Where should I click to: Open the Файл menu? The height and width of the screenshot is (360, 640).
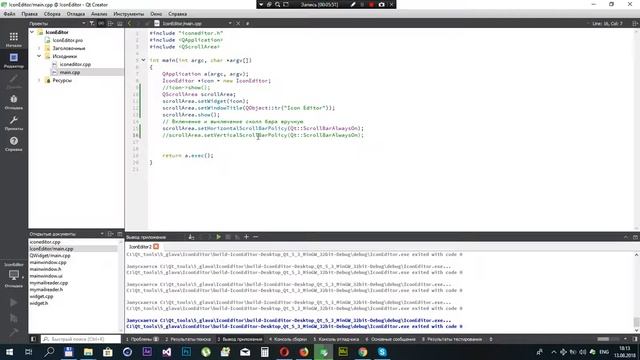9,14
